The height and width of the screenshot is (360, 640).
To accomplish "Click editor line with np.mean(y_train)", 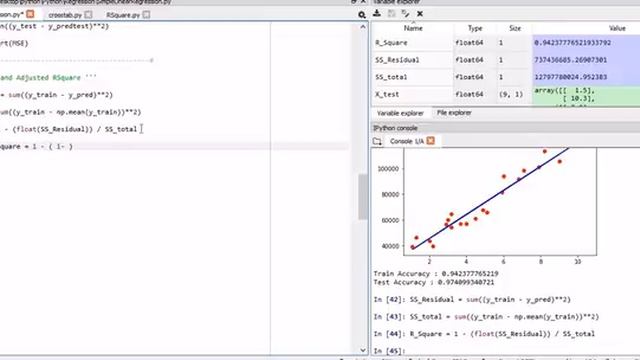I will tap(70, 112).
